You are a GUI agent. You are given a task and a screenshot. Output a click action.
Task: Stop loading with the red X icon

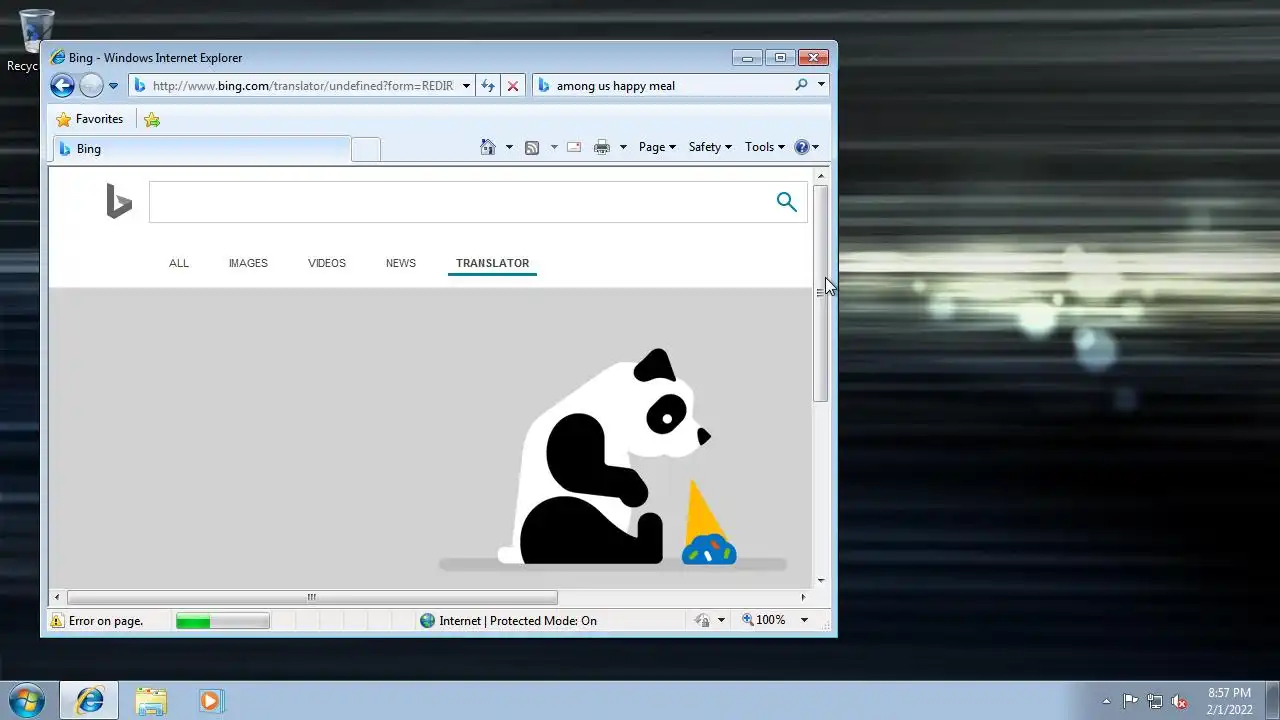(513, 86)
